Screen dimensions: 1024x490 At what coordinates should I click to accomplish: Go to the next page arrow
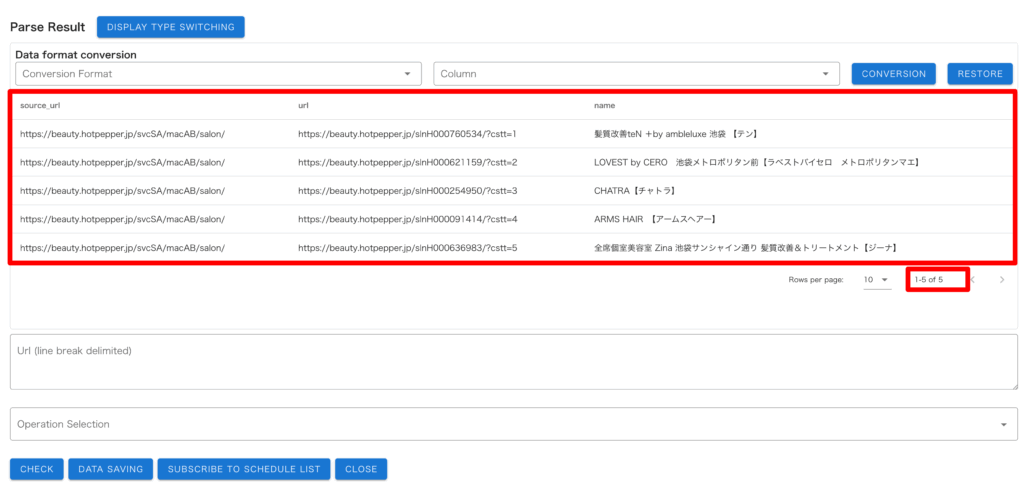(x=1001, y=280)
